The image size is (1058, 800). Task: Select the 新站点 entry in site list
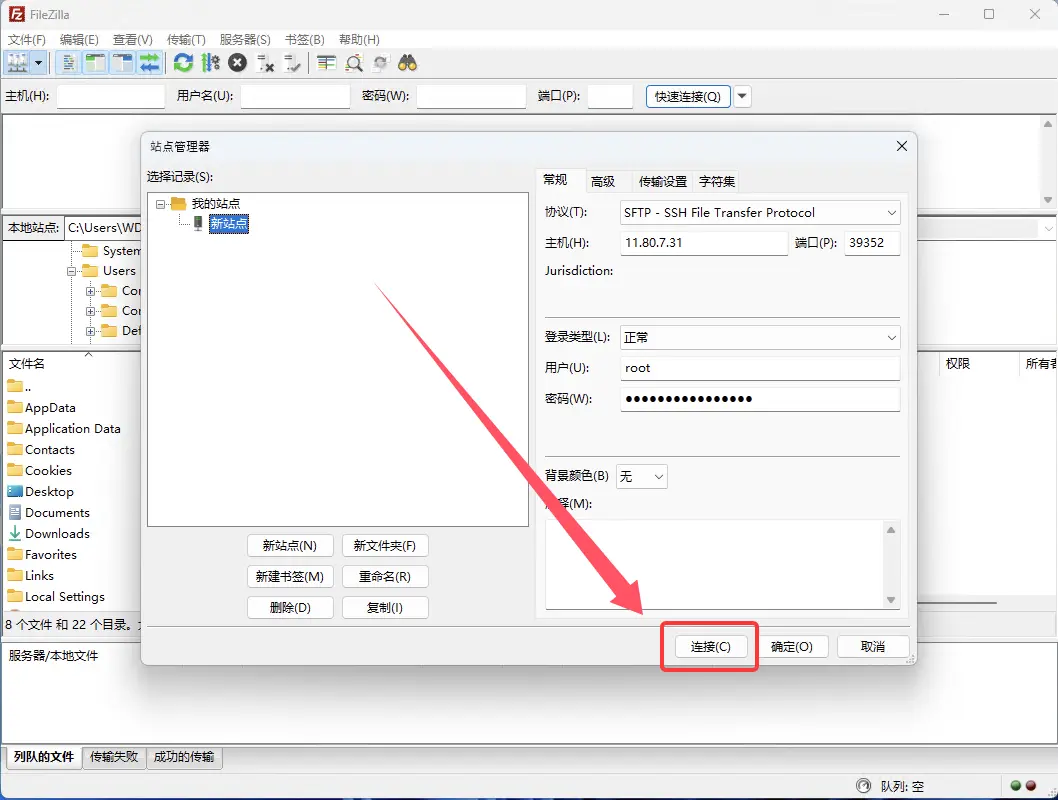click(x=228, y=224)
